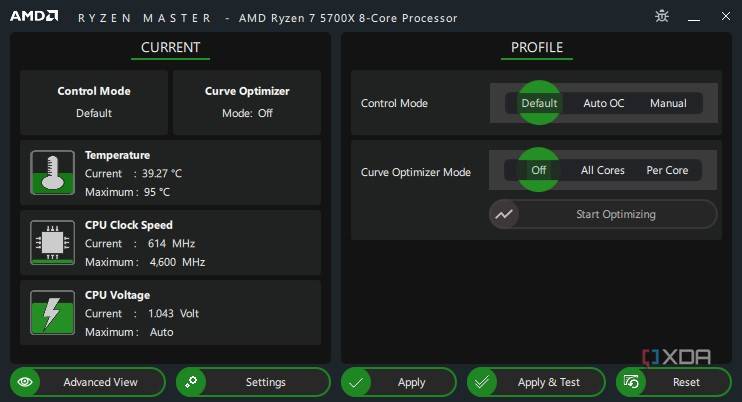This screenshot has width=742, height=402.
Task: Click the eye icon on Advanced View
Action: 26,382
